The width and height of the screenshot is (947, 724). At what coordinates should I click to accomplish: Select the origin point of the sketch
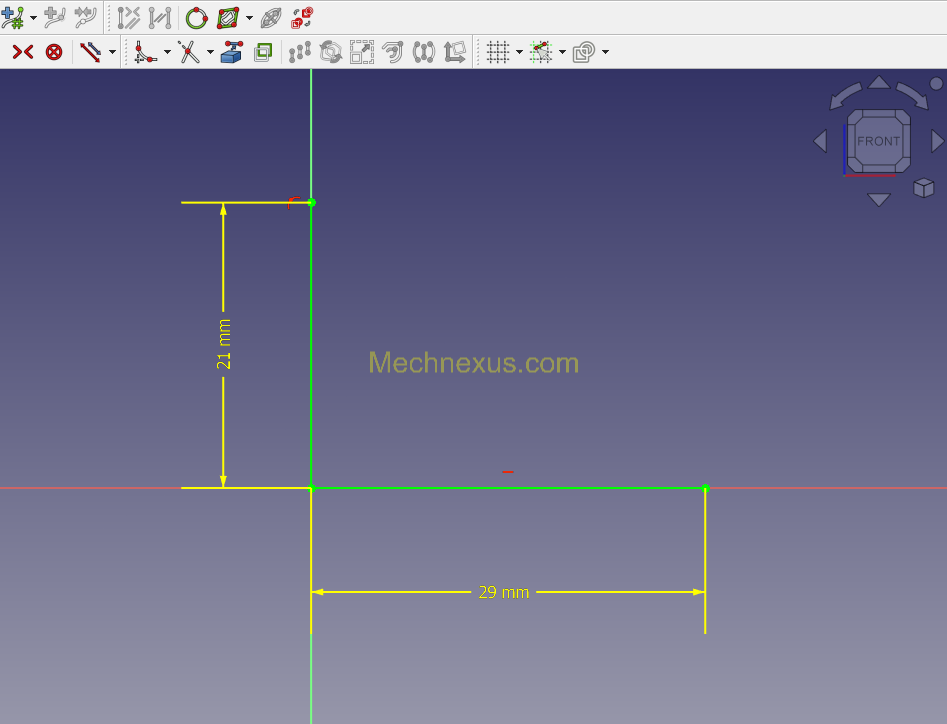point(312,488)
